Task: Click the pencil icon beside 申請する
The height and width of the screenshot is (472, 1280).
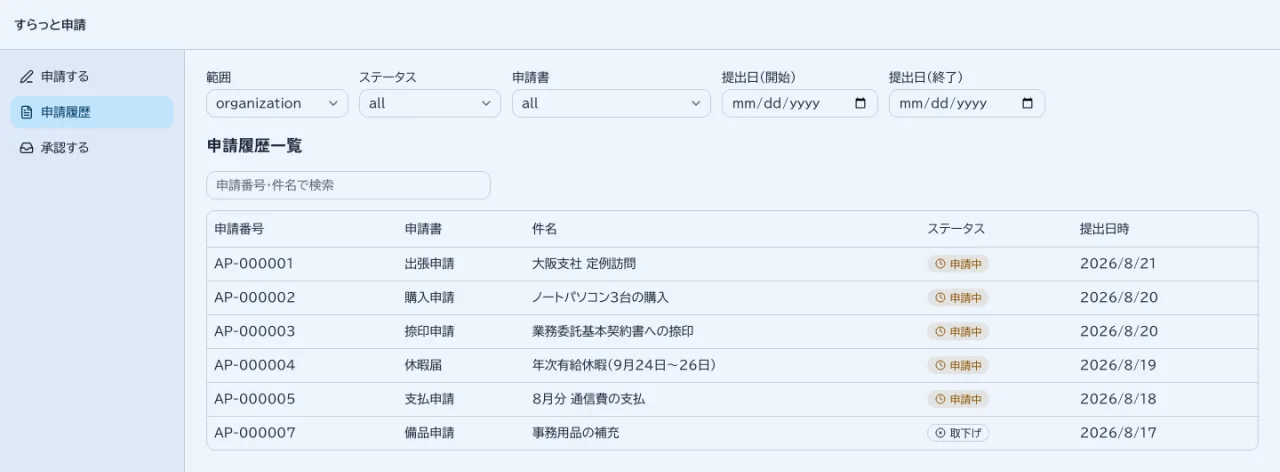Action: click(27, 77)
